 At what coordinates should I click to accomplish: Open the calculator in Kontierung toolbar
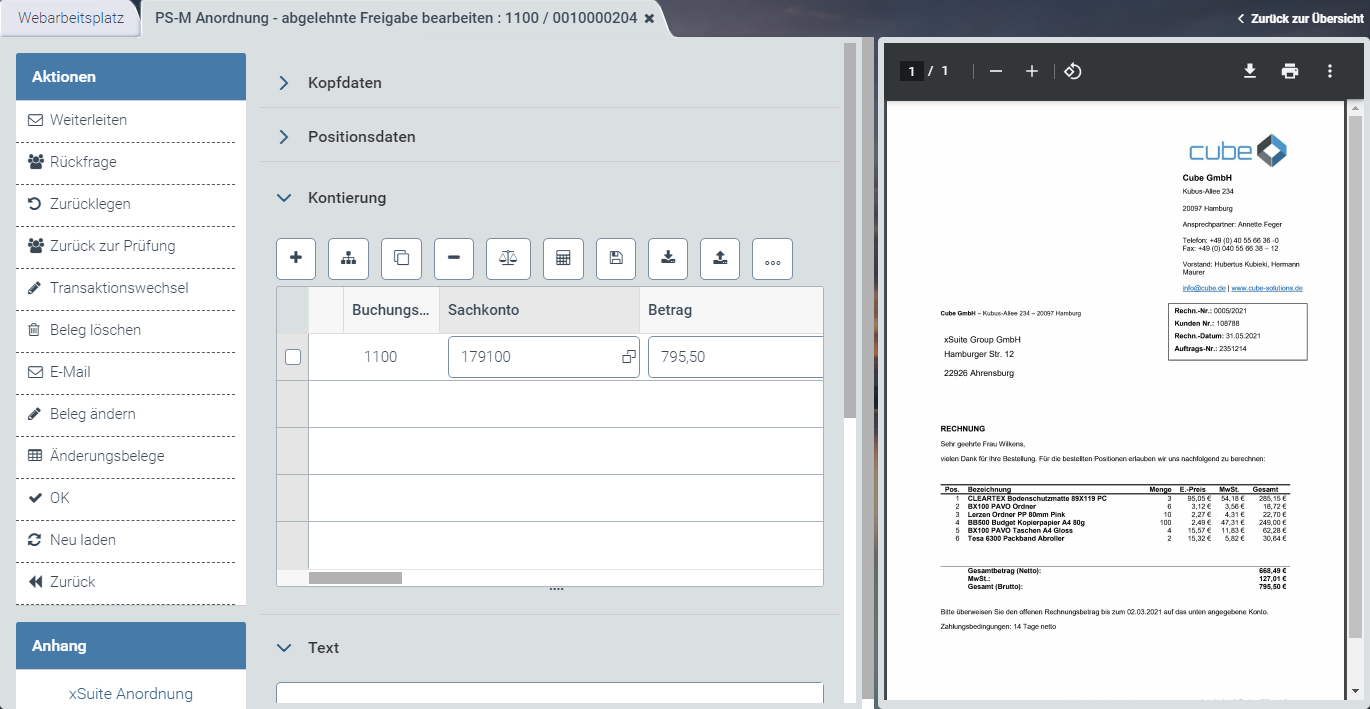[563, 258]
